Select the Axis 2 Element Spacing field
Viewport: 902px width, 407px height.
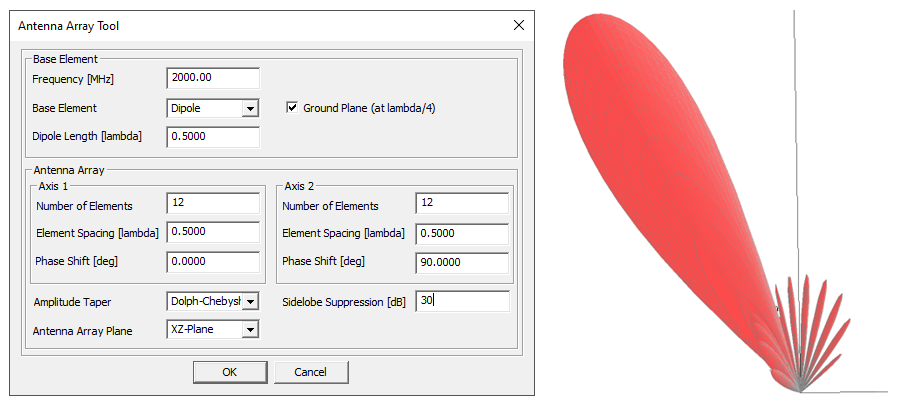(x=462, y=233)
